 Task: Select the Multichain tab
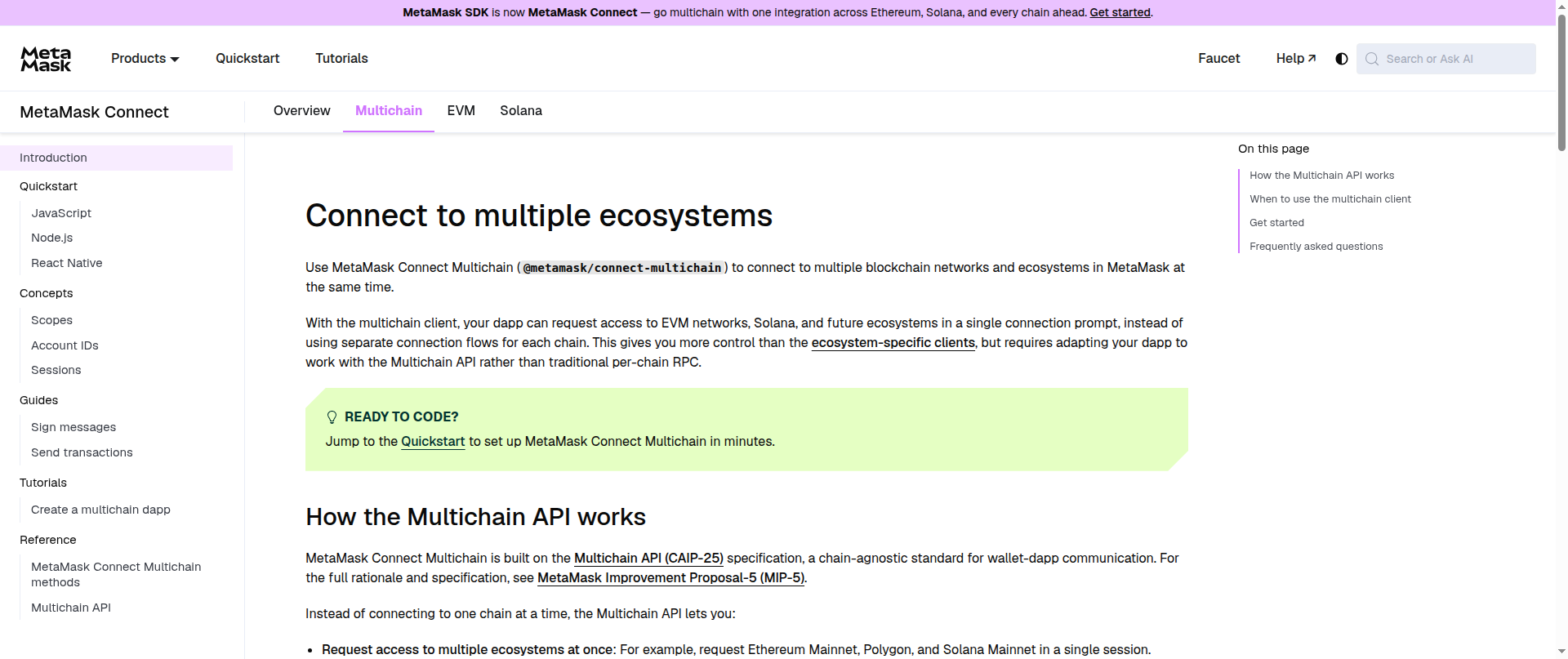pos(389,111)
